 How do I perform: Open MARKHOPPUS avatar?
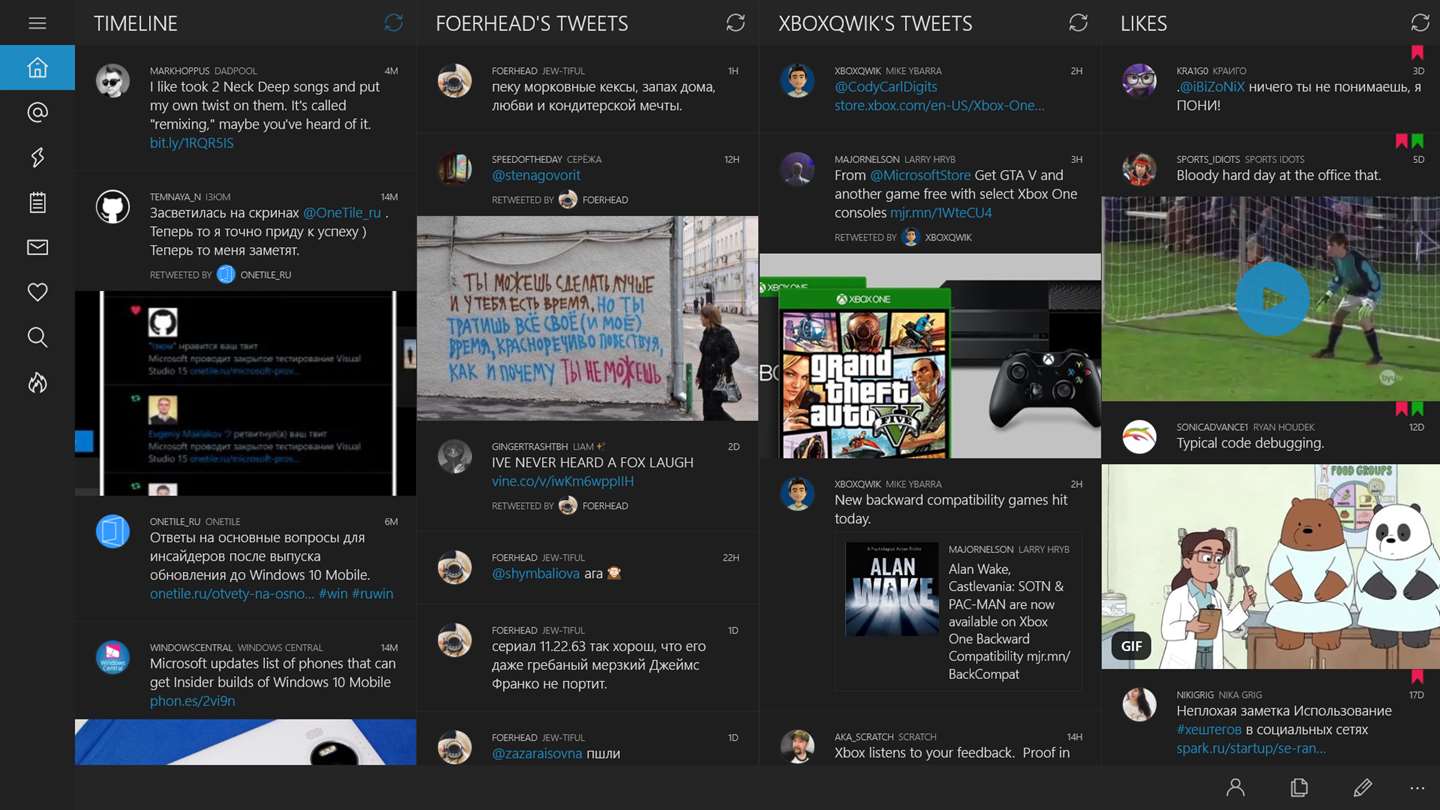(x=112, y=80)
